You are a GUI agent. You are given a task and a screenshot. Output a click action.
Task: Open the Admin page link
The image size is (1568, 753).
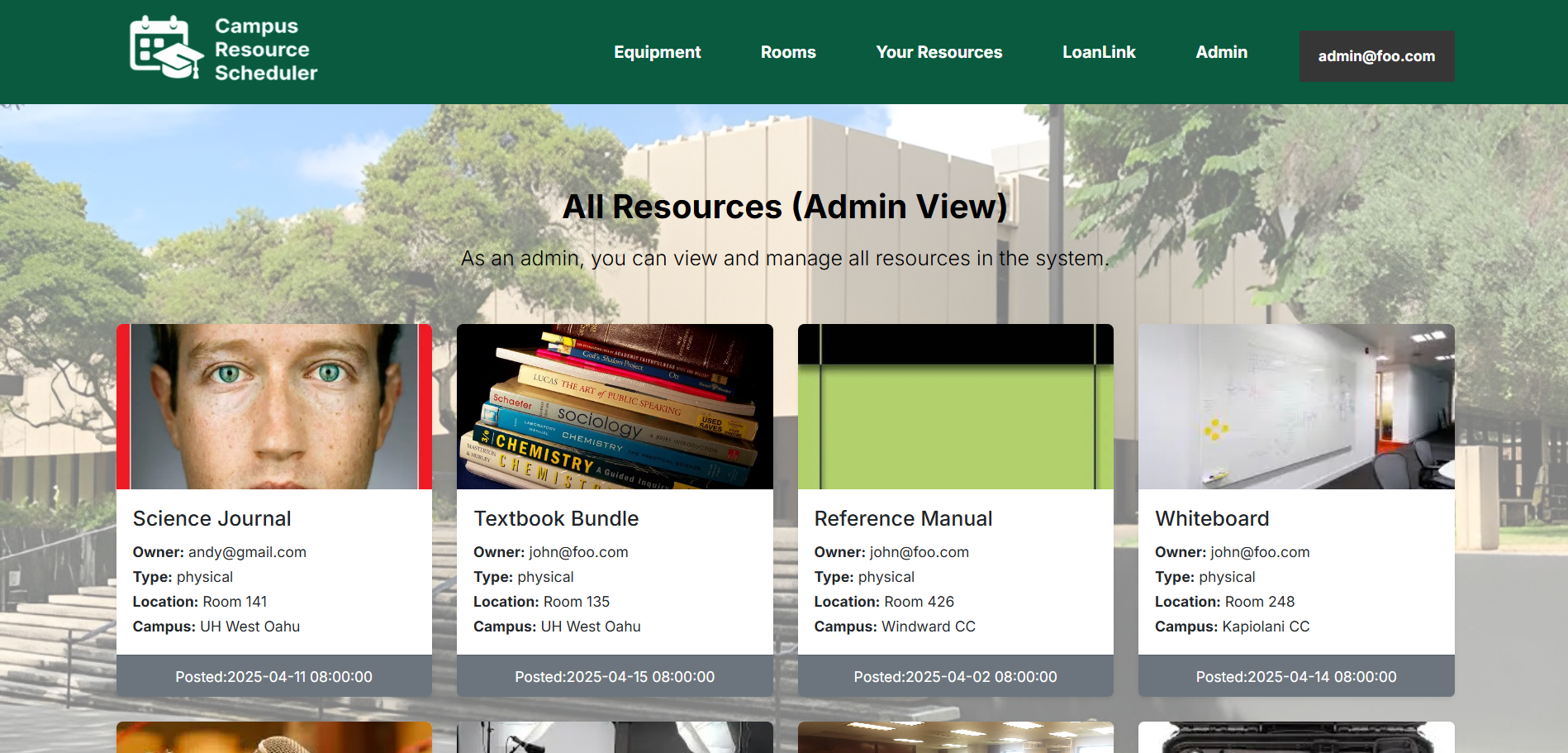pyautogui.click(x=1221, y=52)
